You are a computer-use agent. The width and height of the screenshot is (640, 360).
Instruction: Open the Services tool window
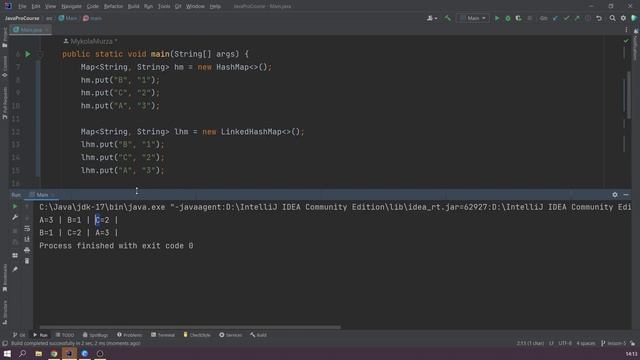[231, 335]
